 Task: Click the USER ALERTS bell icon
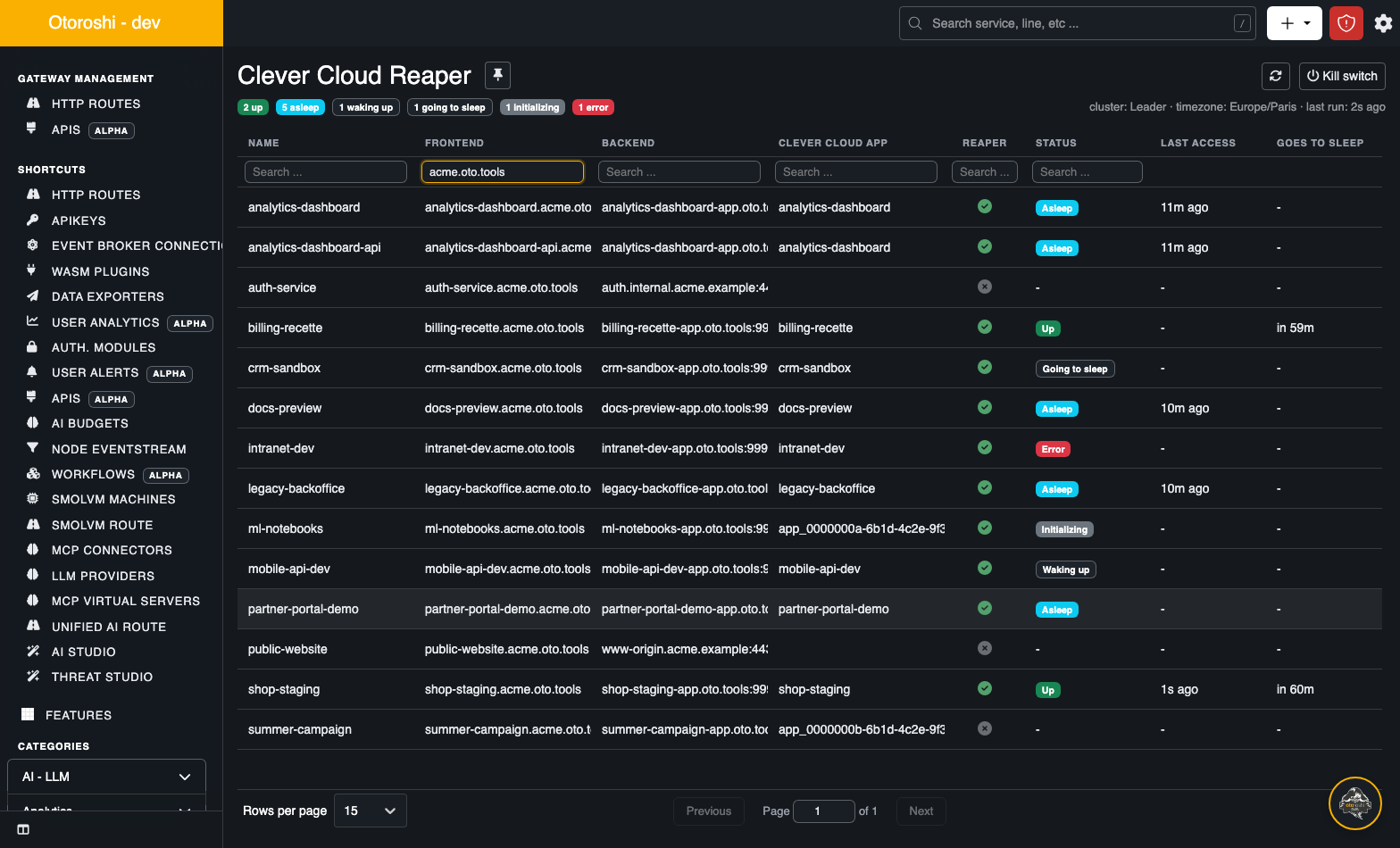click(x=33, y=372)
